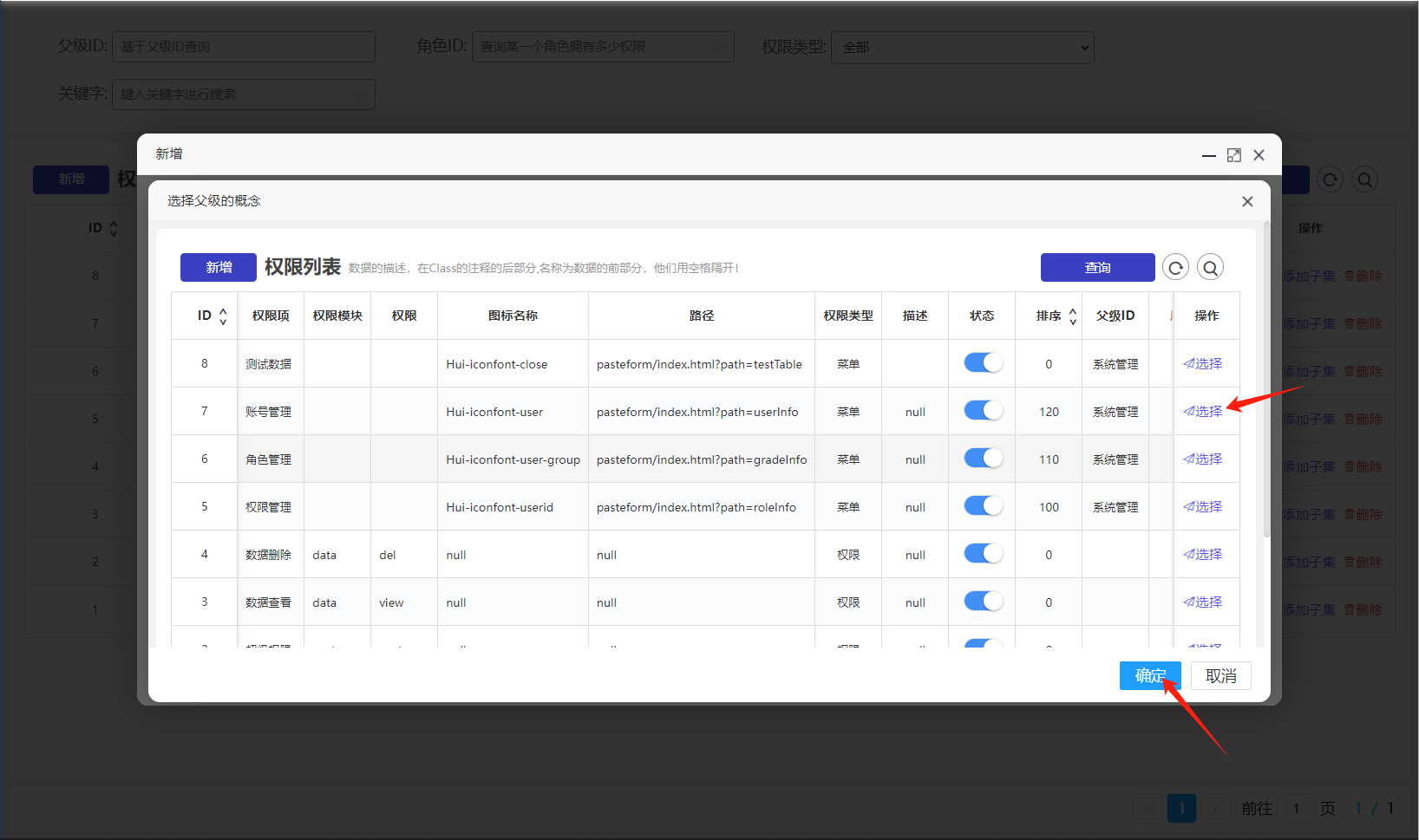Viewport: 1419px width, 840px height.
Task: Toggle status switch for 测试数据
Action: 983,363
